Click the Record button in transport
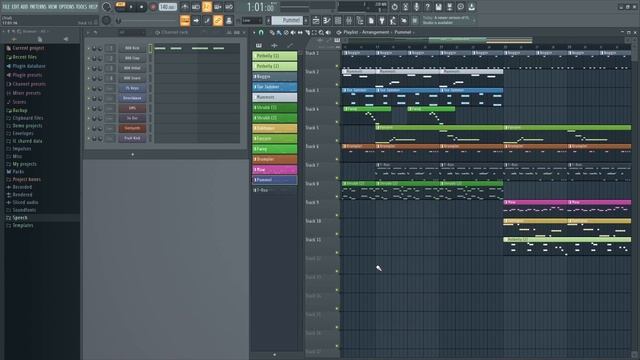Image resolution: width=640 pixels, height=360 pixels. click(153, 7)
